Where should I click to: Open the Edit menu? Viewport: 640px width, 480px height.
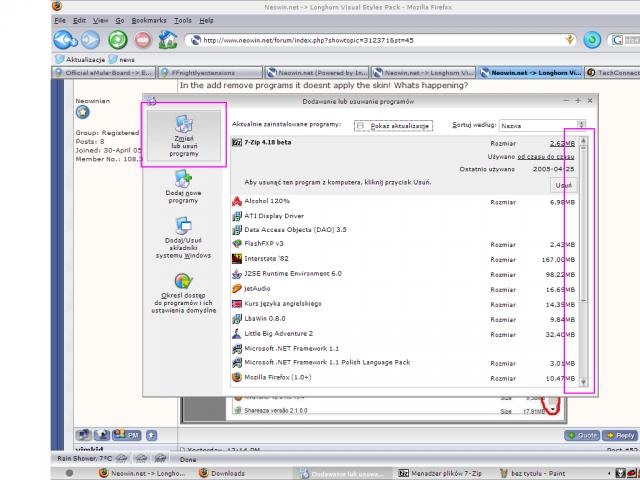tap(79, 20)
